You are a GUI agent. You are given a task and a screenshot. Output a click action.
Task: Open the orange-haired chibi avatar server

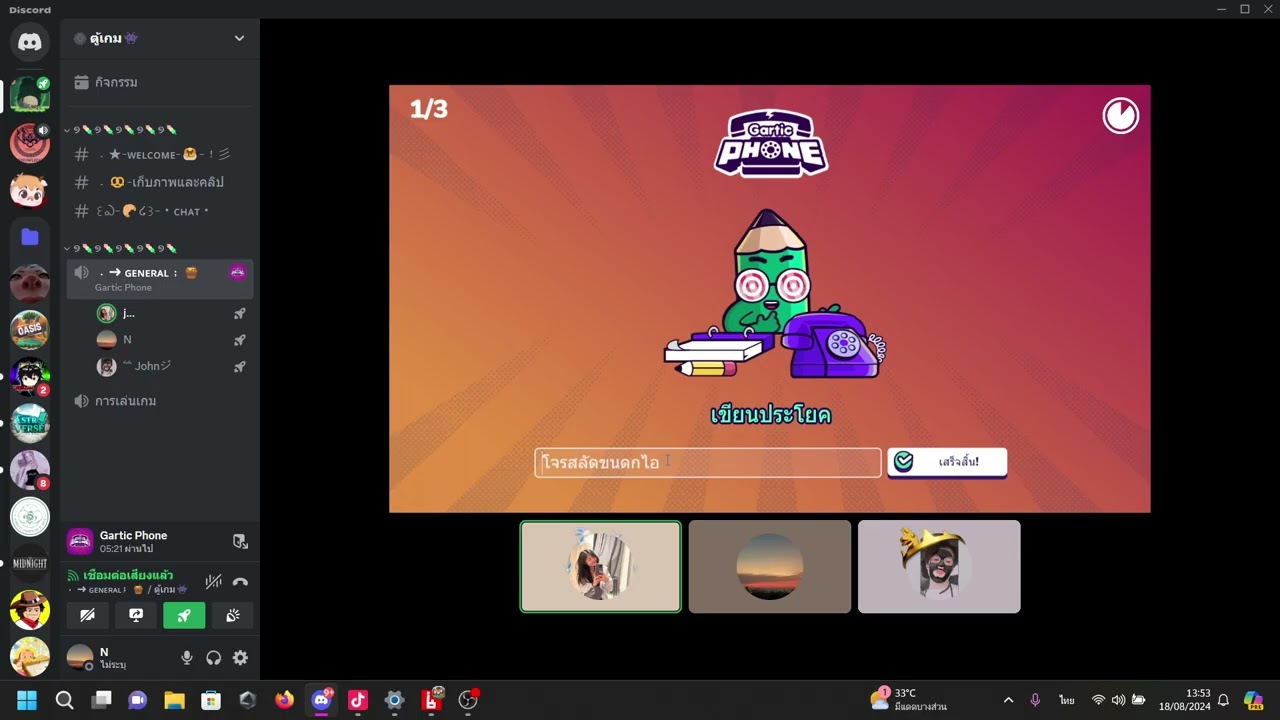click(x=30, y=190)
